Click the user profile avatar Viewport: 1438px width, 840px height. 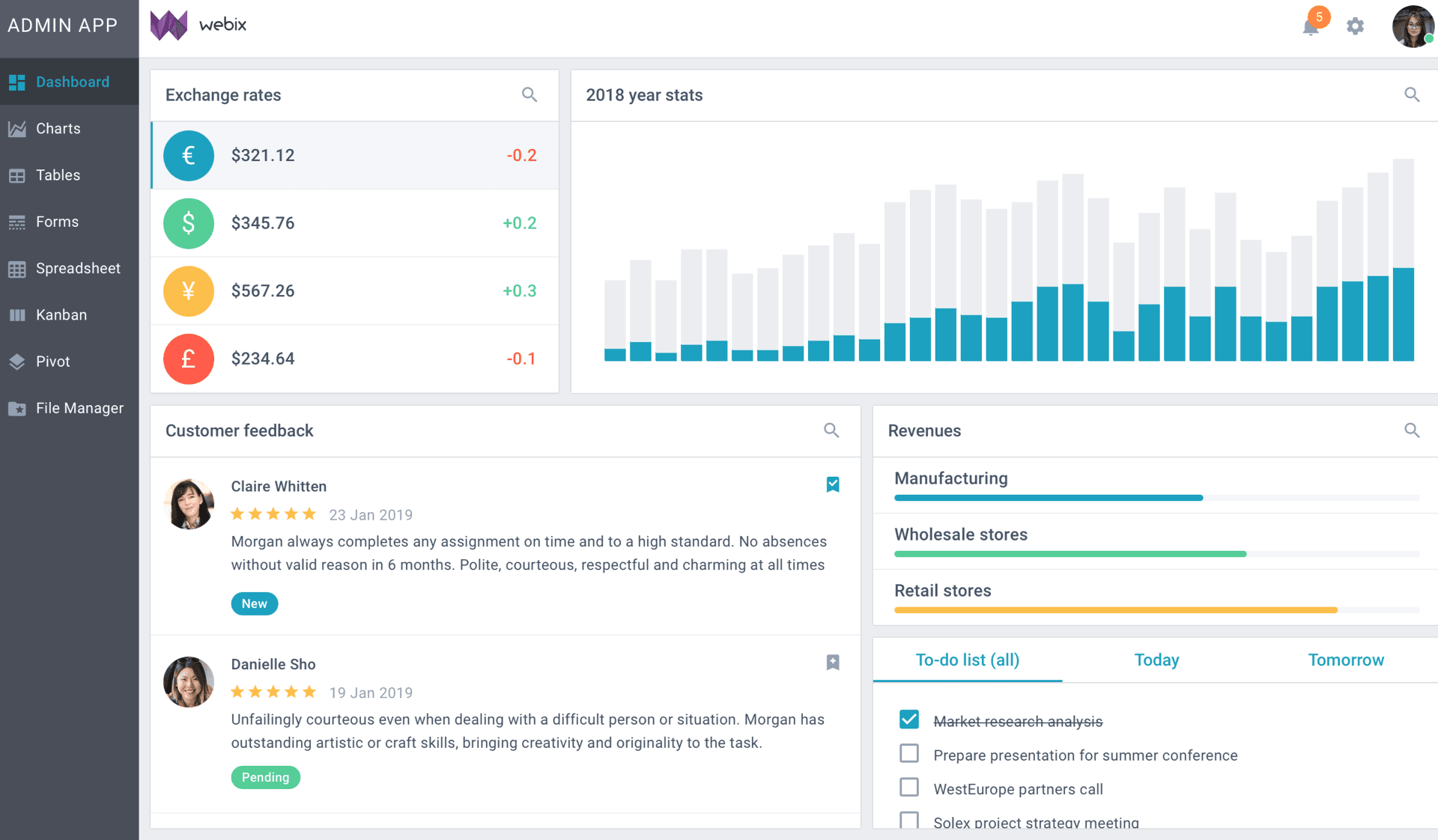click(x=1413, y=26)
